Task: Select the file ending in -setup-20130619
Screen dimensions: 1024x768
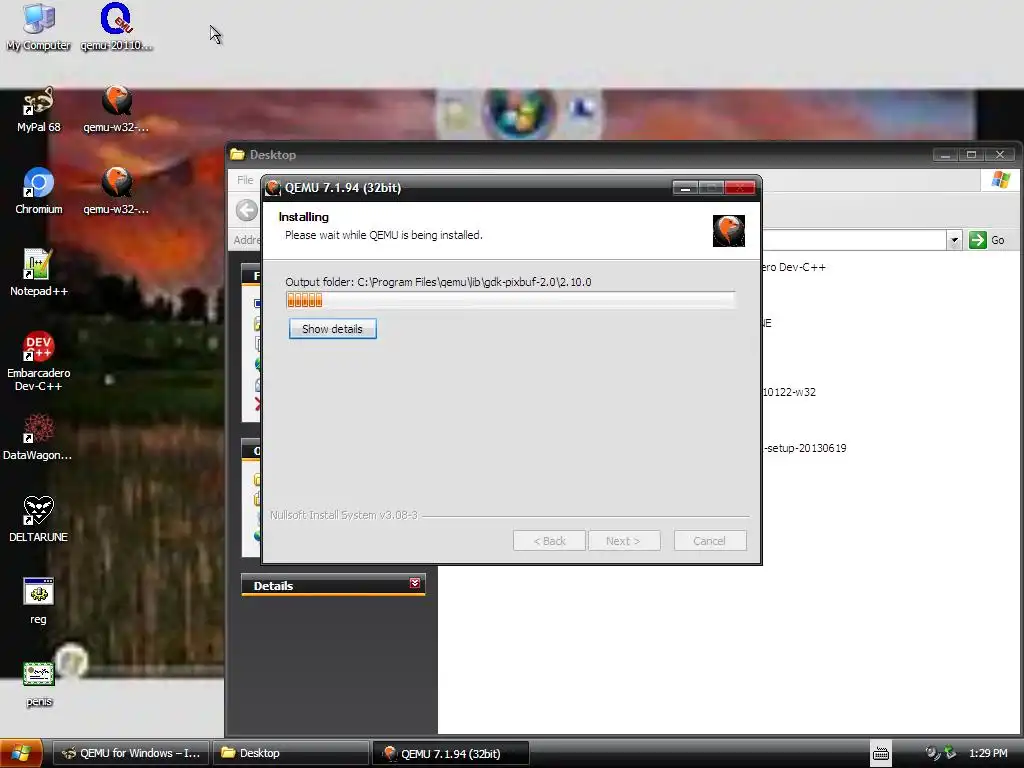Action: (805, 448)
